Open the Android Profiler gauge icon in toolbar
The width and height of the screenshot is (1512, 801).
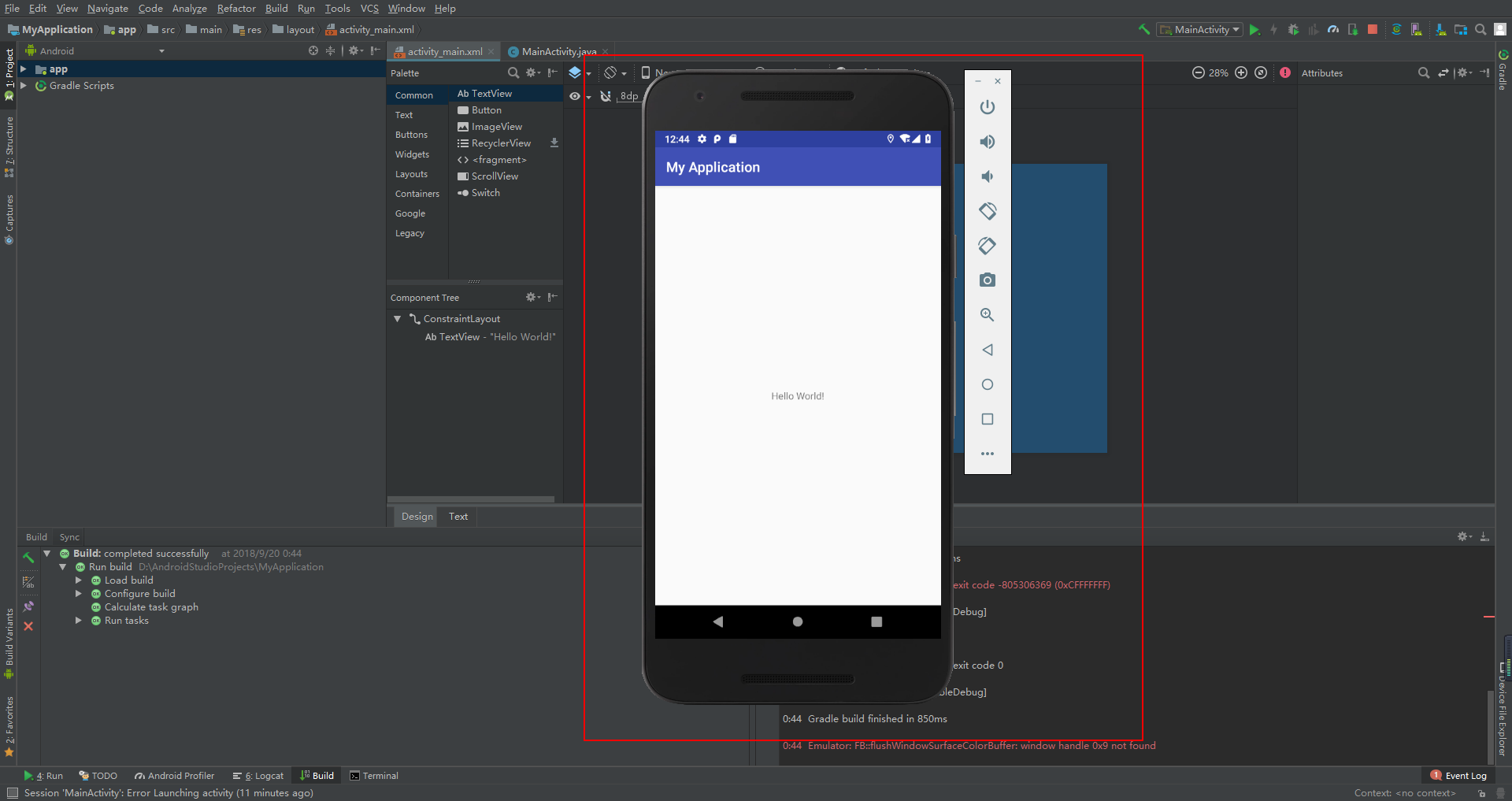(x=1332, y=29)
